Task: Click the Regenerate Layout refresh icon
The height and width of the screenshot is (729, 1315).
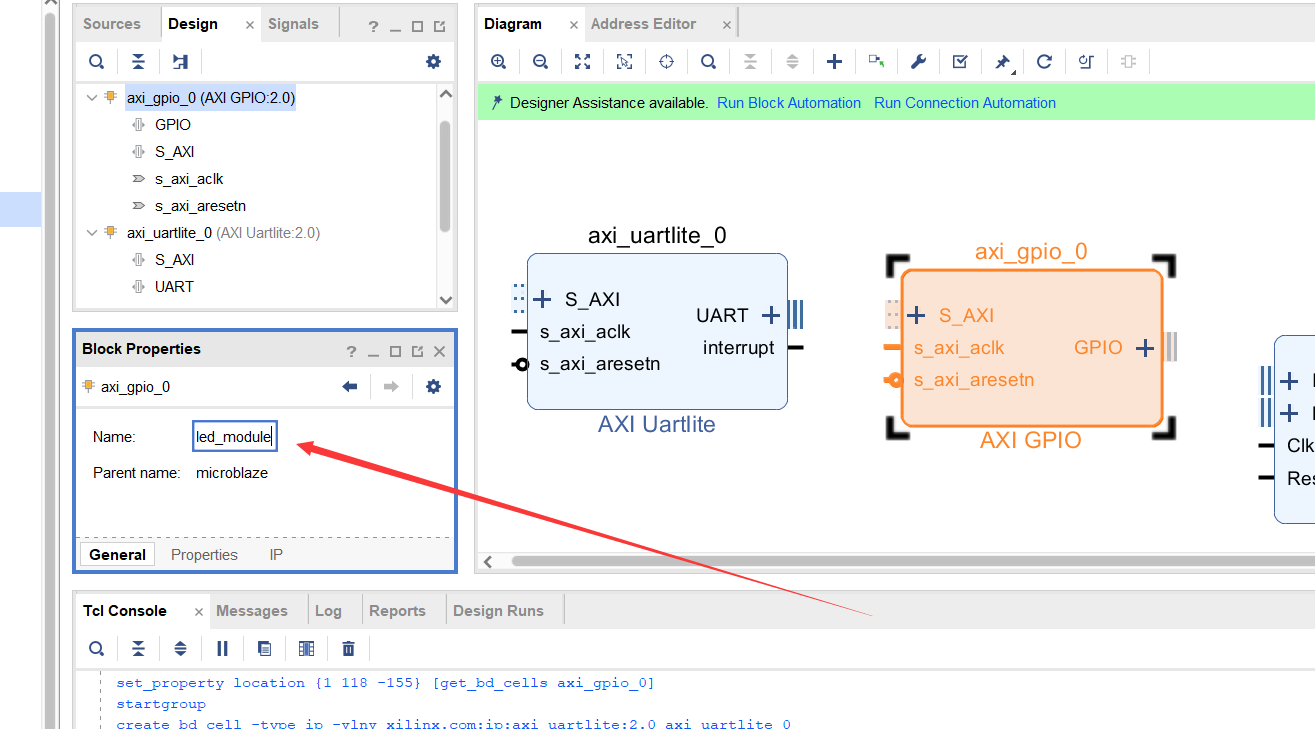Action: [x=1044, y=62]
